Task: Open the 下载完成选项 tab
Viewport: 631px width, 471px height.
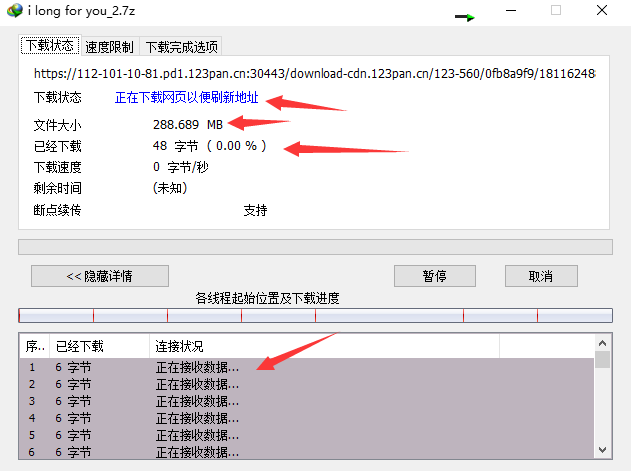Action: coord(181,47)
